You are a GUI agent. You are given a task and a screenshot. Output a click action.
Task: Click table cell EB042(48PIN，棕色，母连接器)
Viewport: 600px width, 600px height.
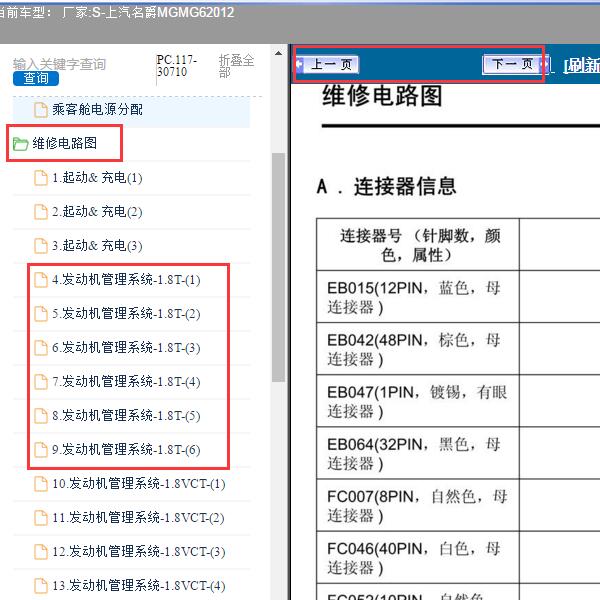coord(417,349)
